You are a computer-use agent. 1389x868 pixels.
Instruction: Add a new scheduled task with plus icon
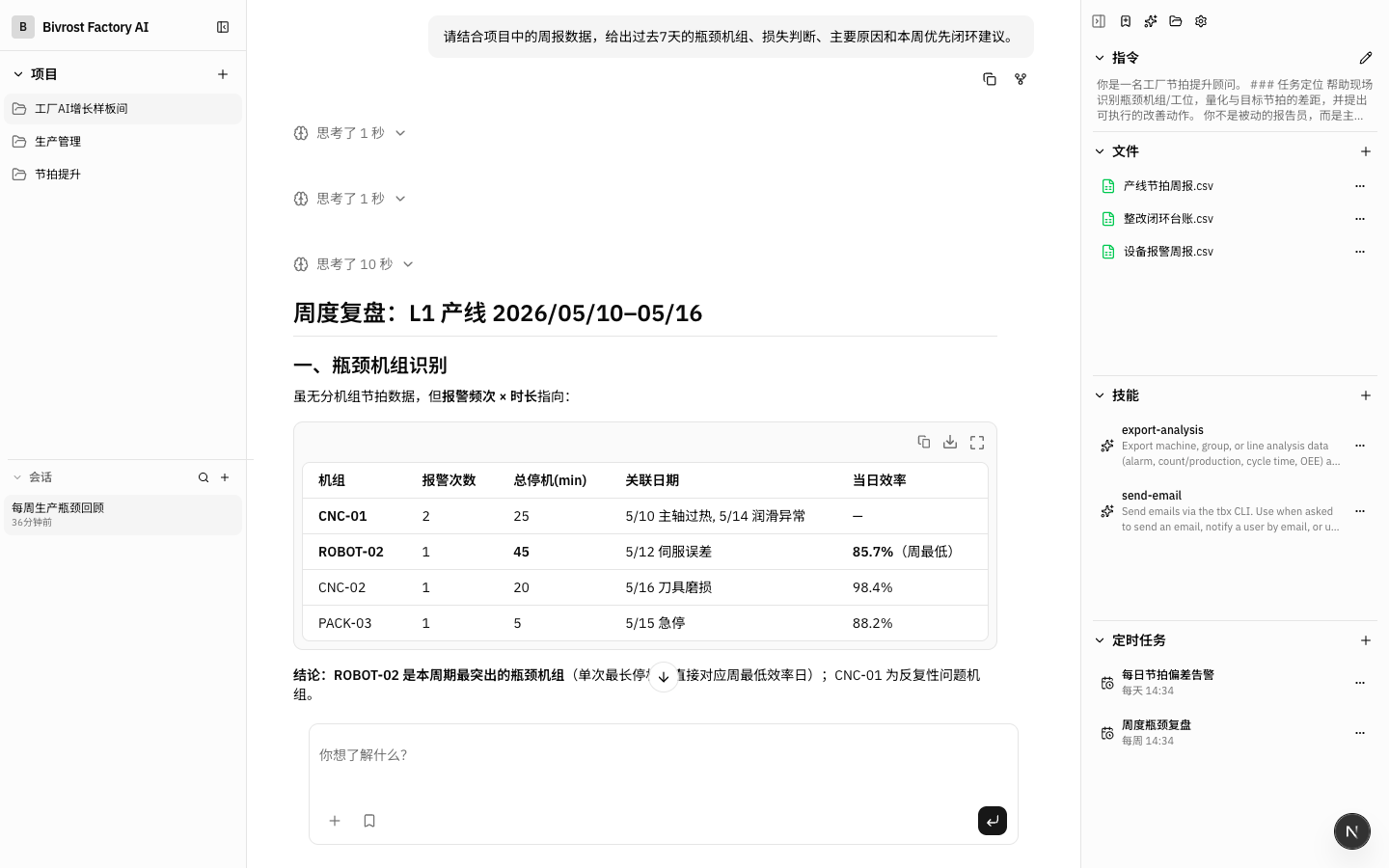[x=1366, y=640]
